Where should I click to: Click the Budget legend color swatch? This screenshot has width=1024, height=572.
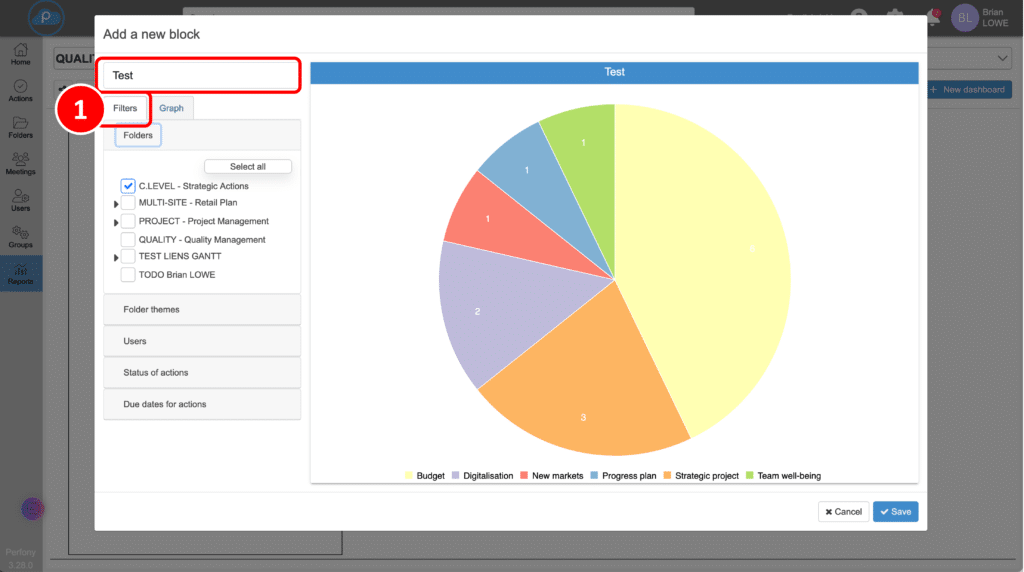pyautogui.click(x=409, y=476)
